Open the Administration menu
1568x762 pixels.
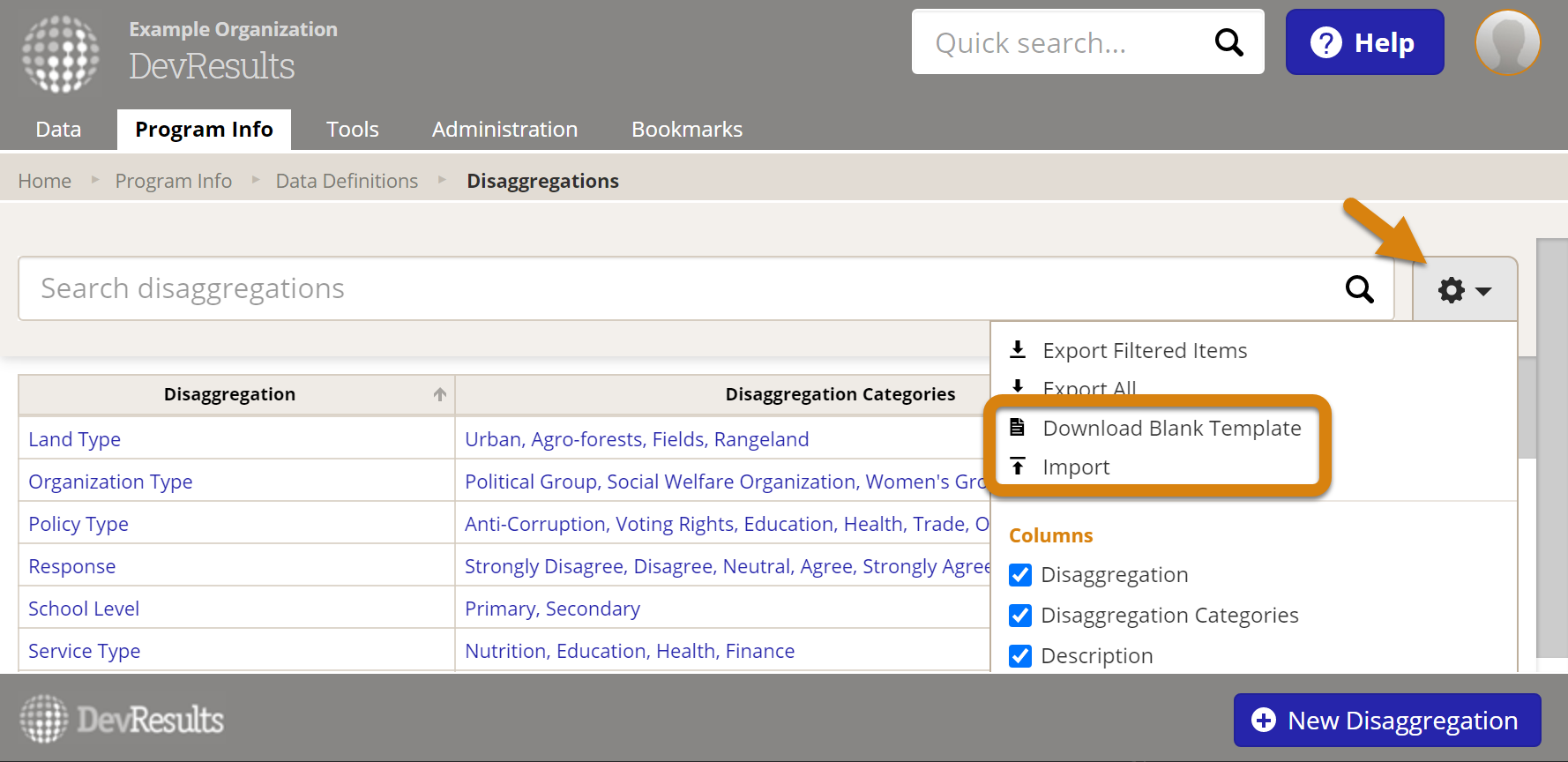click(504, 130)
